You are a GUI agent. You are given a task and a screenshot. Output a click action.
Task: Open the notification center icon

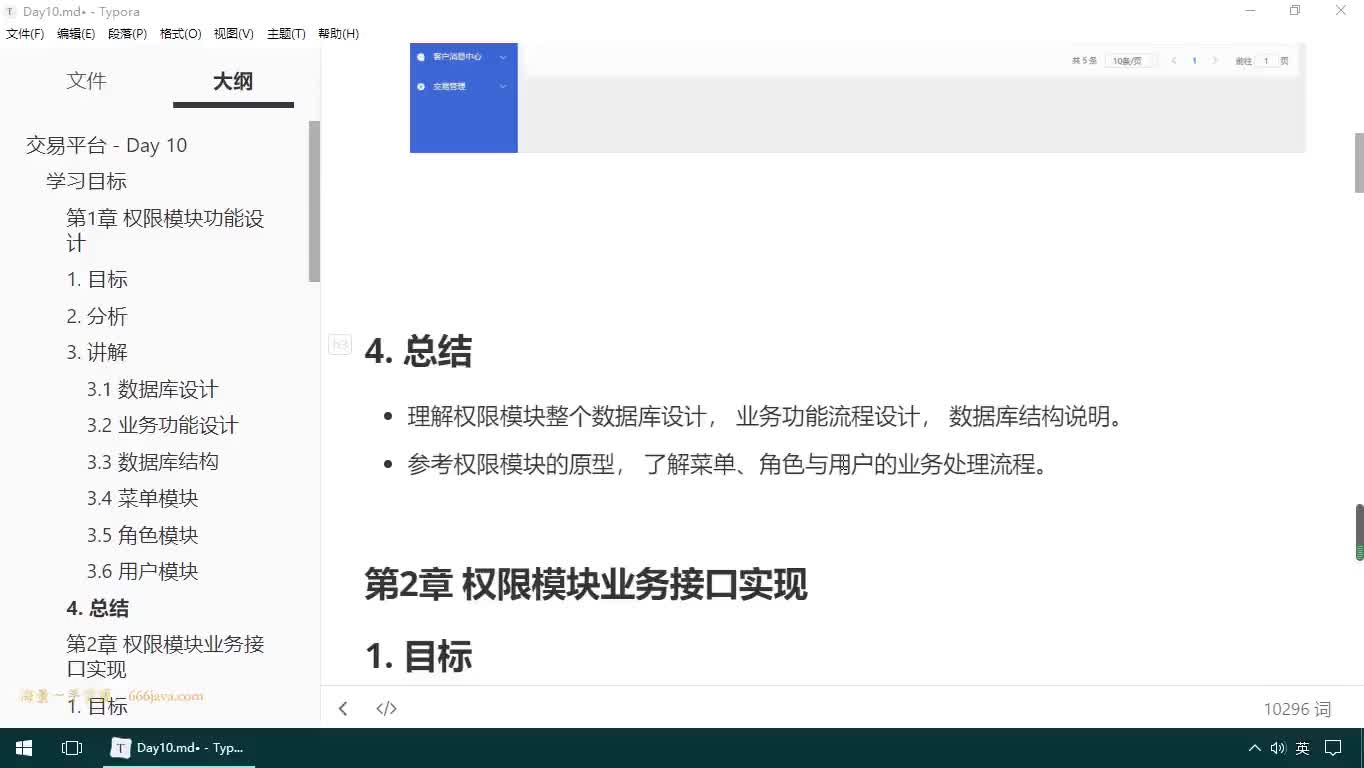(1333, 748)
